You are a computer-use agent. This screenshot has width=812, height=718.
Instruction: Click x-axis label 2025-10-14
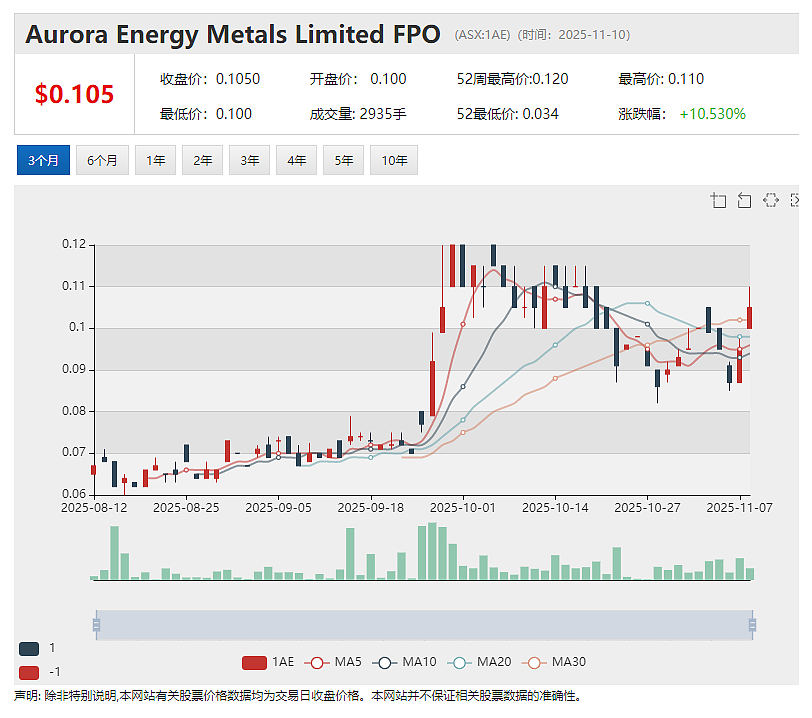coord(555,508)
